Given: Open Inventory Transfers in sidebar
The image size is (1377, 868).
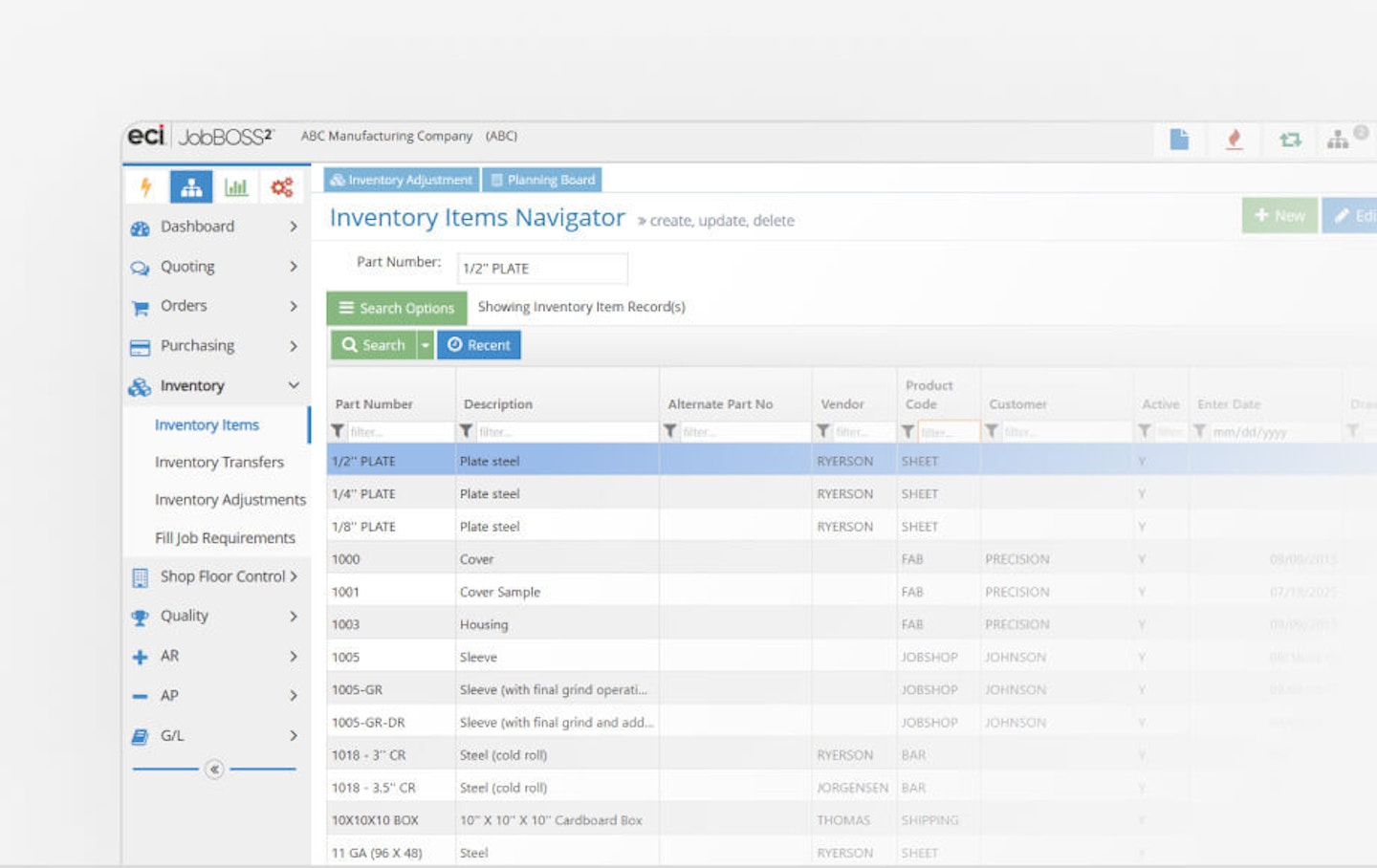Looking at the screenshot, I should click(220, 463).
